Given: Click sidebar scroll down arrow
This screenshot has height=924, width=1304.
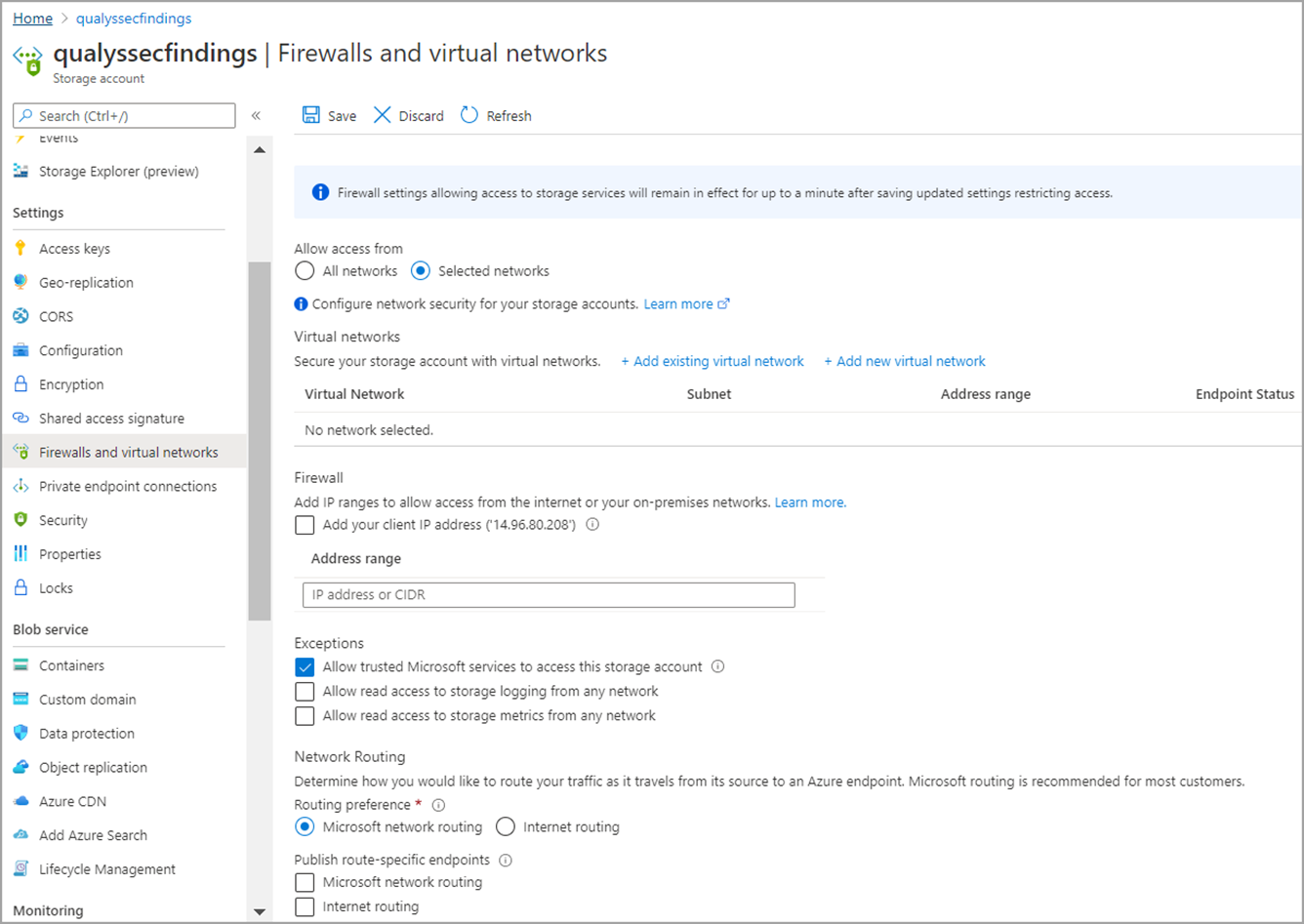Looking at the screenshot, I should click(x=260, y=912).
